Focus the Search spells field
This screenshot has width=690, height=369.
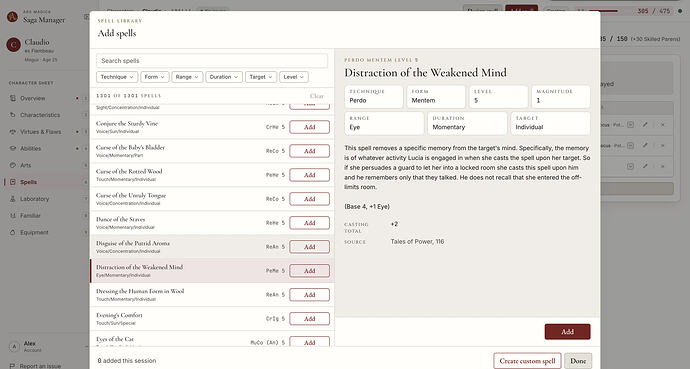pyautogui.click(x=212, y=61)
